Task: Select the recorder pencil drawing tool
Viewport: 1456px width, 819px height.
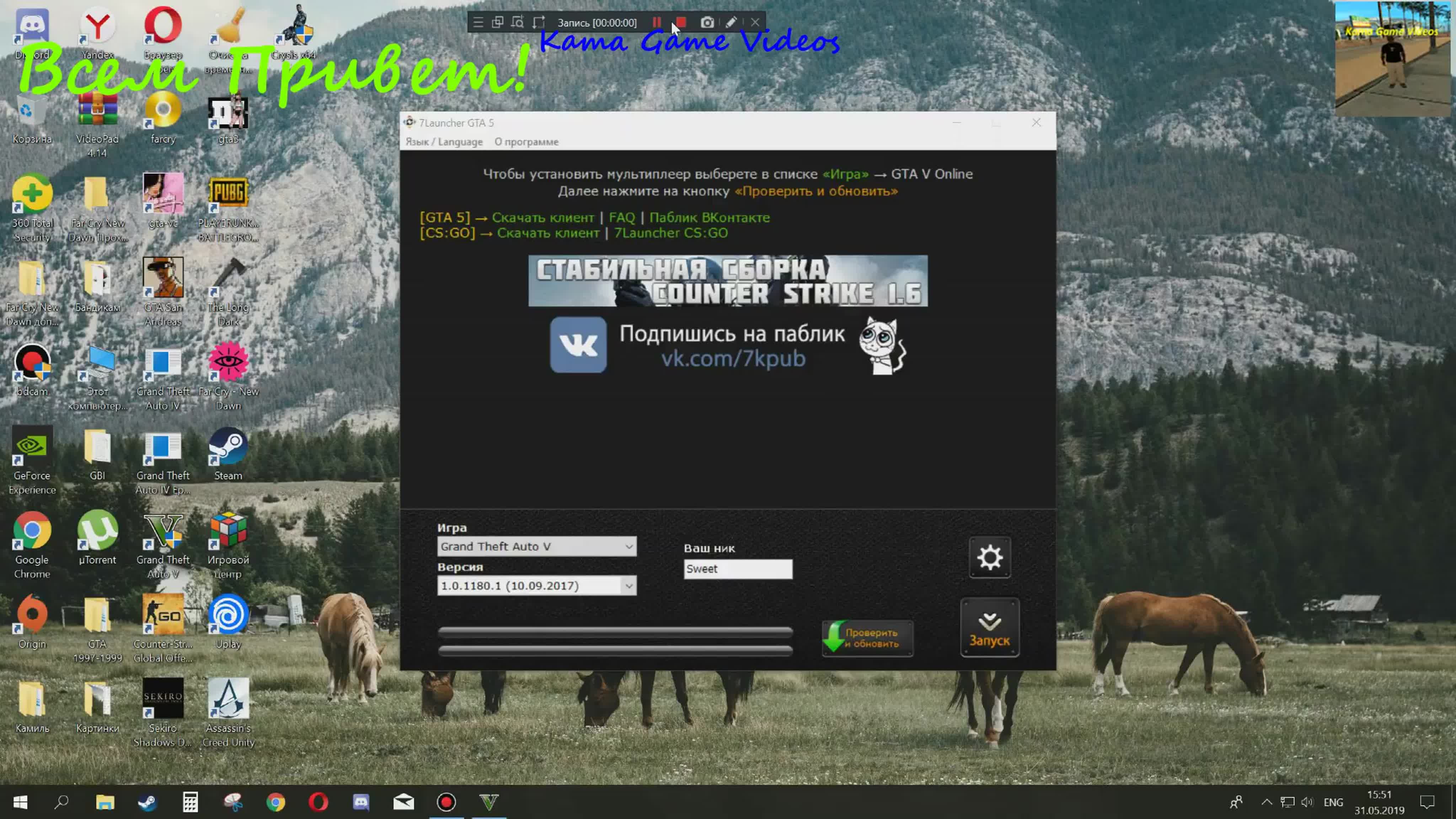Action: point(731,23)
